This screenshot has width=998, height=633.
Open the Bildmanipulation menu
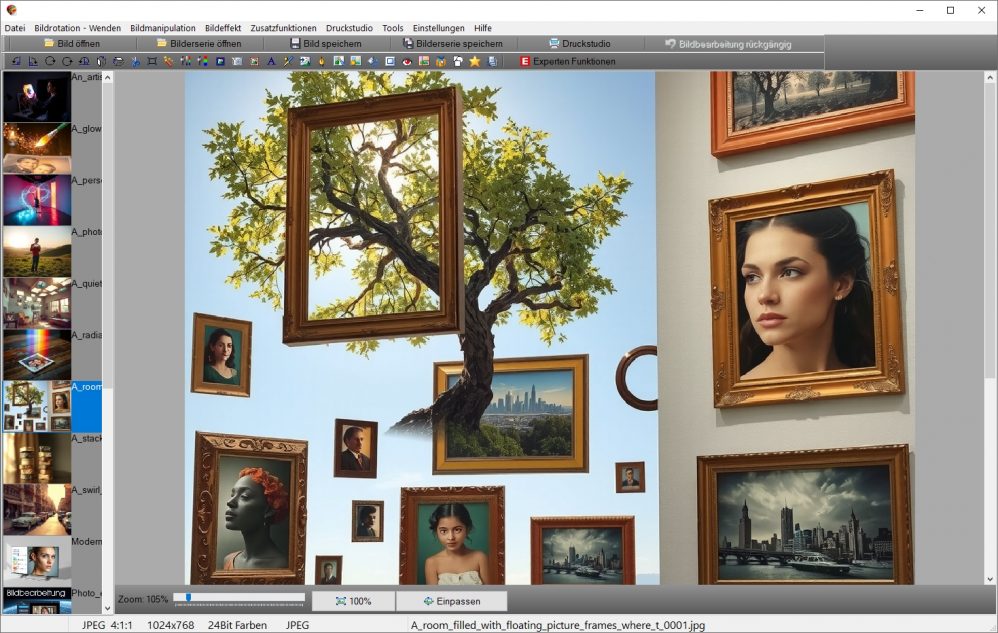163,28
